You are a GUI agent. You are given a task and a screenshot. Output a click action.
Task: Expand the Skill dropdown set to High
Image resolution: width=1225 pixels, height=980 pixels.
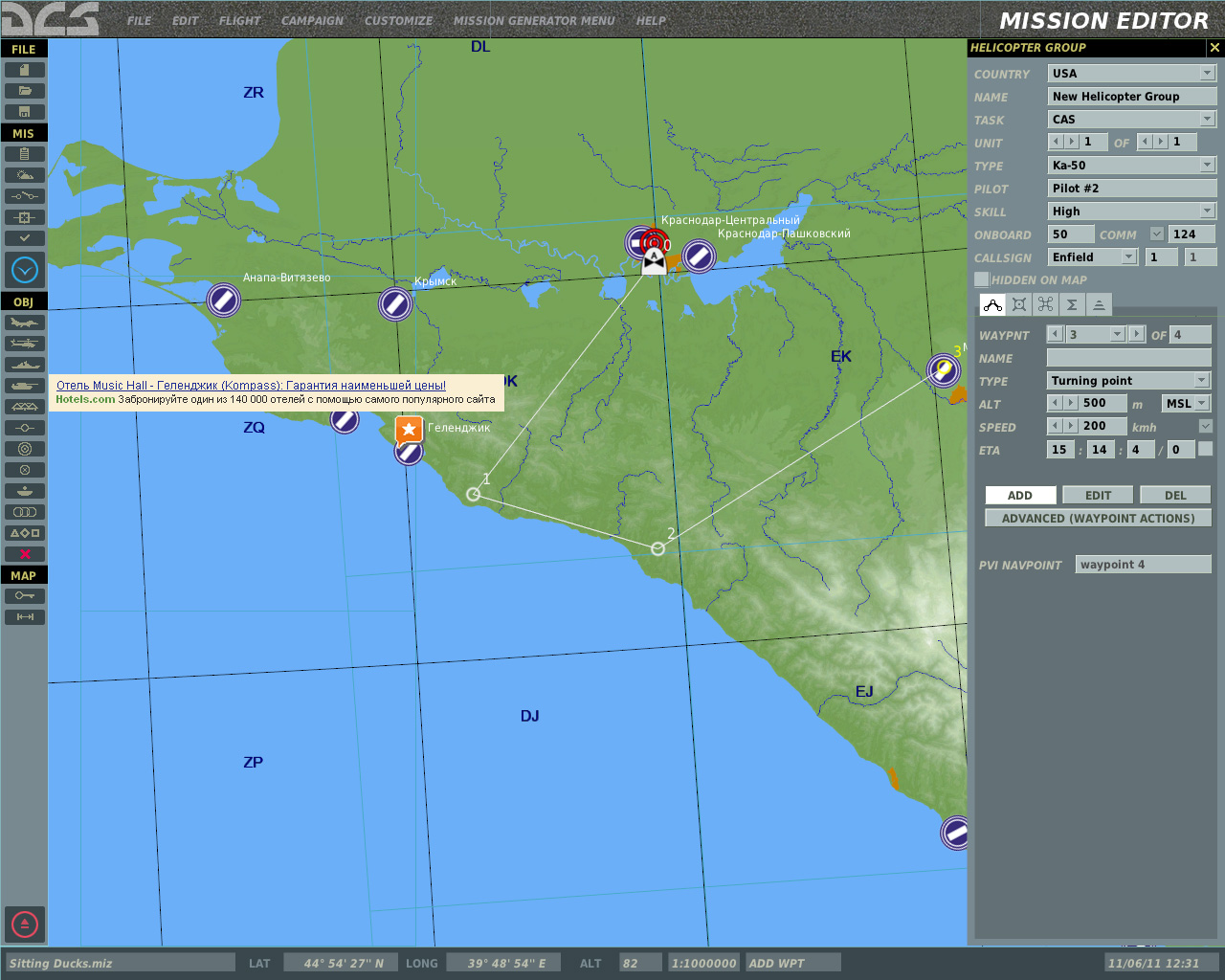coord(1131,212)
